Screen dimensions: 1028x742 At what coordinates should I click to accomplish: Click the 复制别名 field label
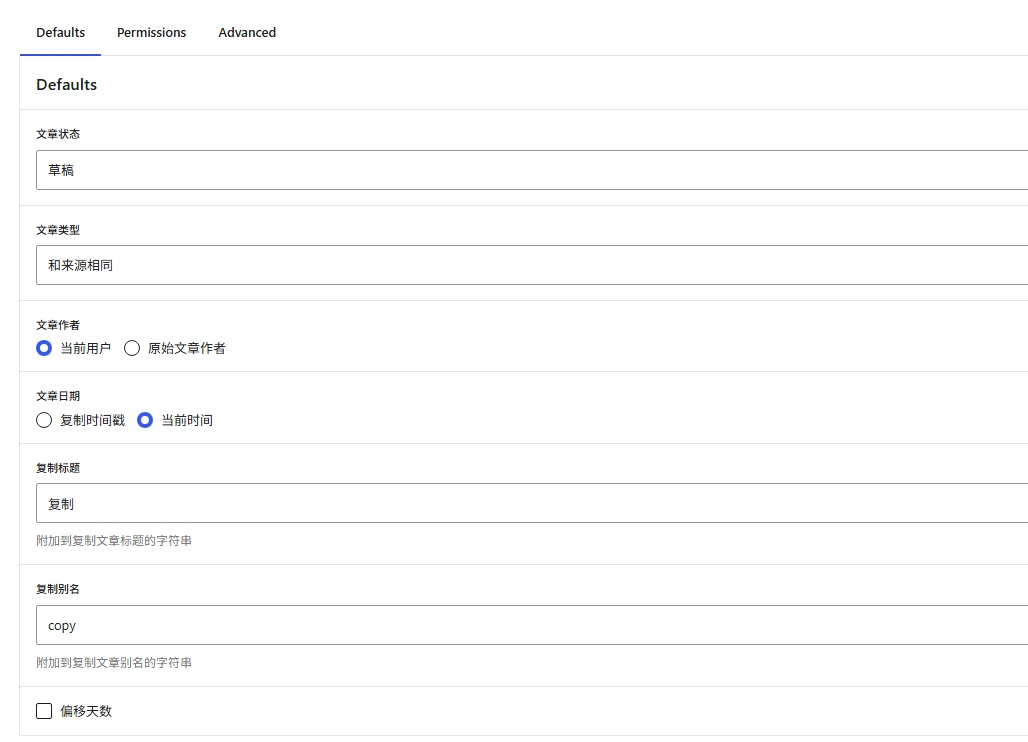(x=58, y=589)
